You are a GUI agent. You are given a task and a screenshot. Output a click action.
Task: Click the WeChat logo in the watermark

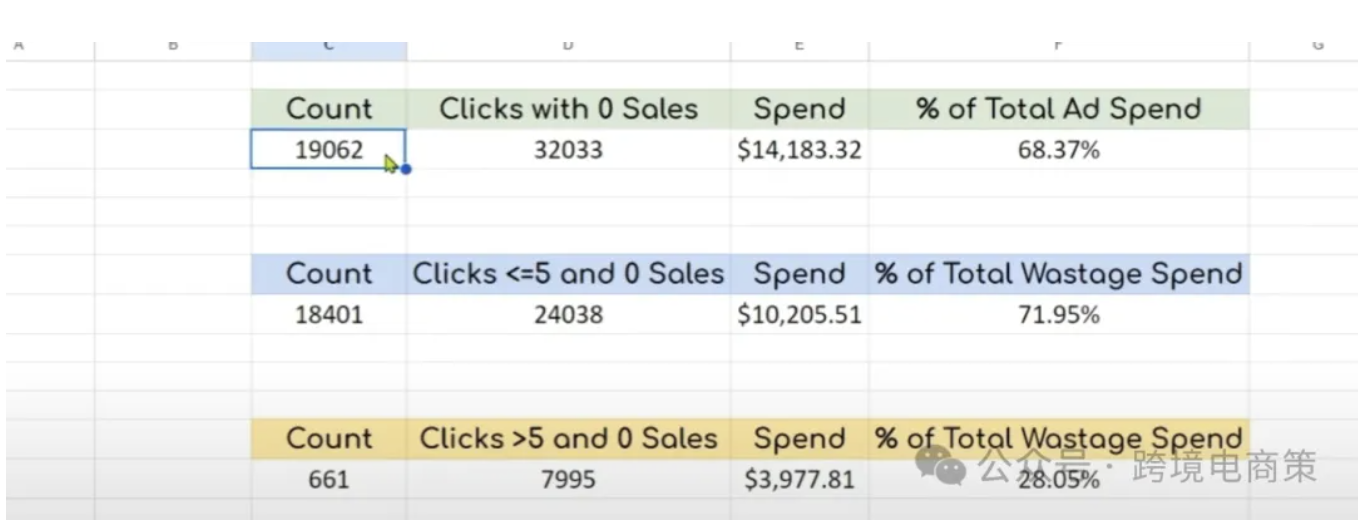942,465
